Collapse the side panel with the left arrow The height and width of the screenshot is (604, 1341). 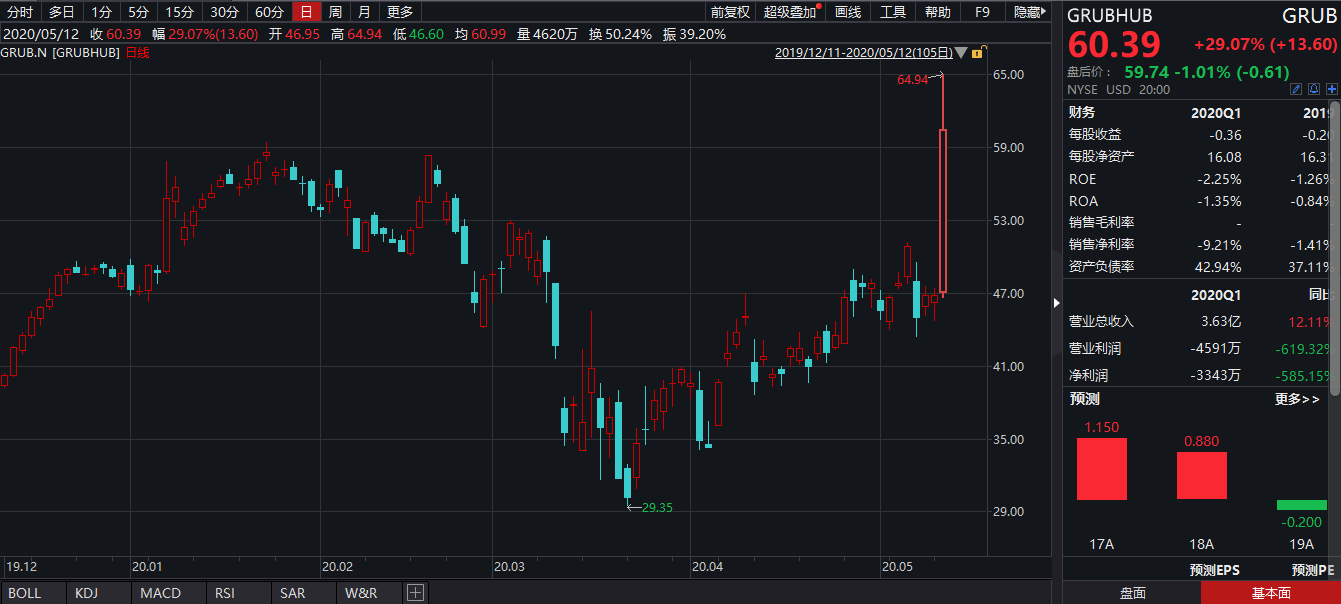1056,302
